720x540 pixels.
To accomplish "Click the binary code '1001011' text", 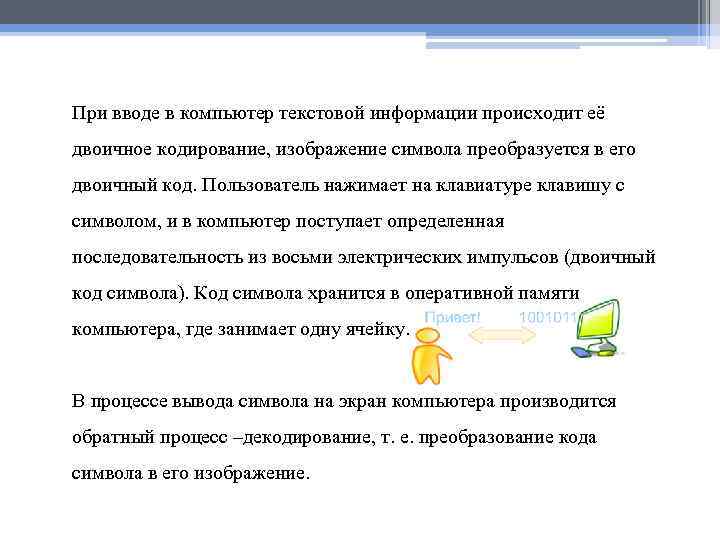I will (x=548, y=317).
